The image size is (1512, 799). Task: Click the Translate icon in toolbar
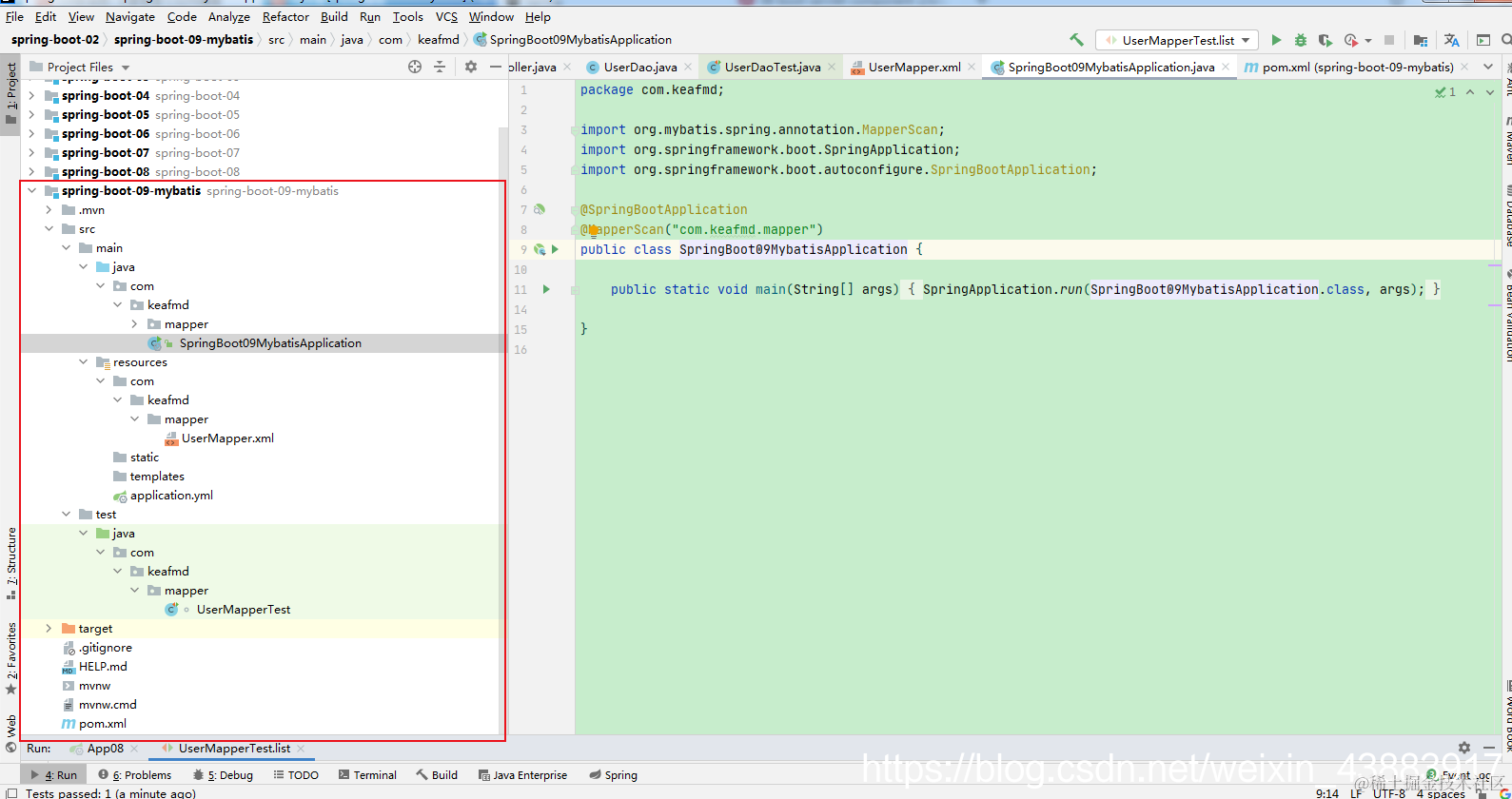pos(1451,40)
